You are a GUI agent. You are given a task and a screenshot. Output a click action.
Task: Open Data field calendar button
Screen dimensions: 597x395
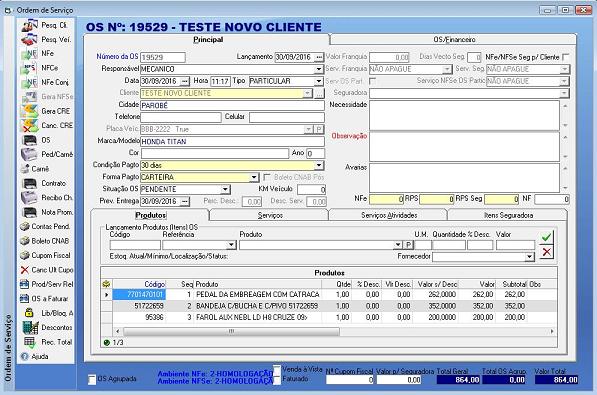coord(185,82)
